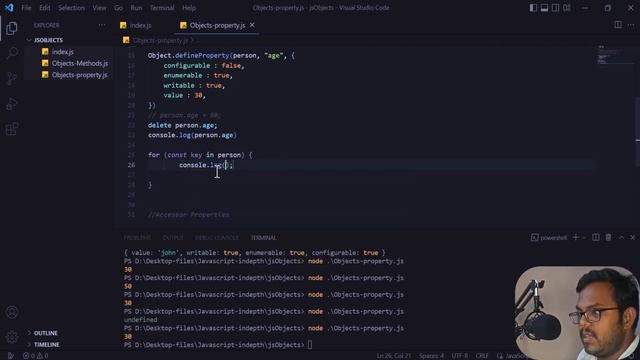Select the TERMINAL panel tab
This screenshot has height=360, width=640.
coord(263,238)
